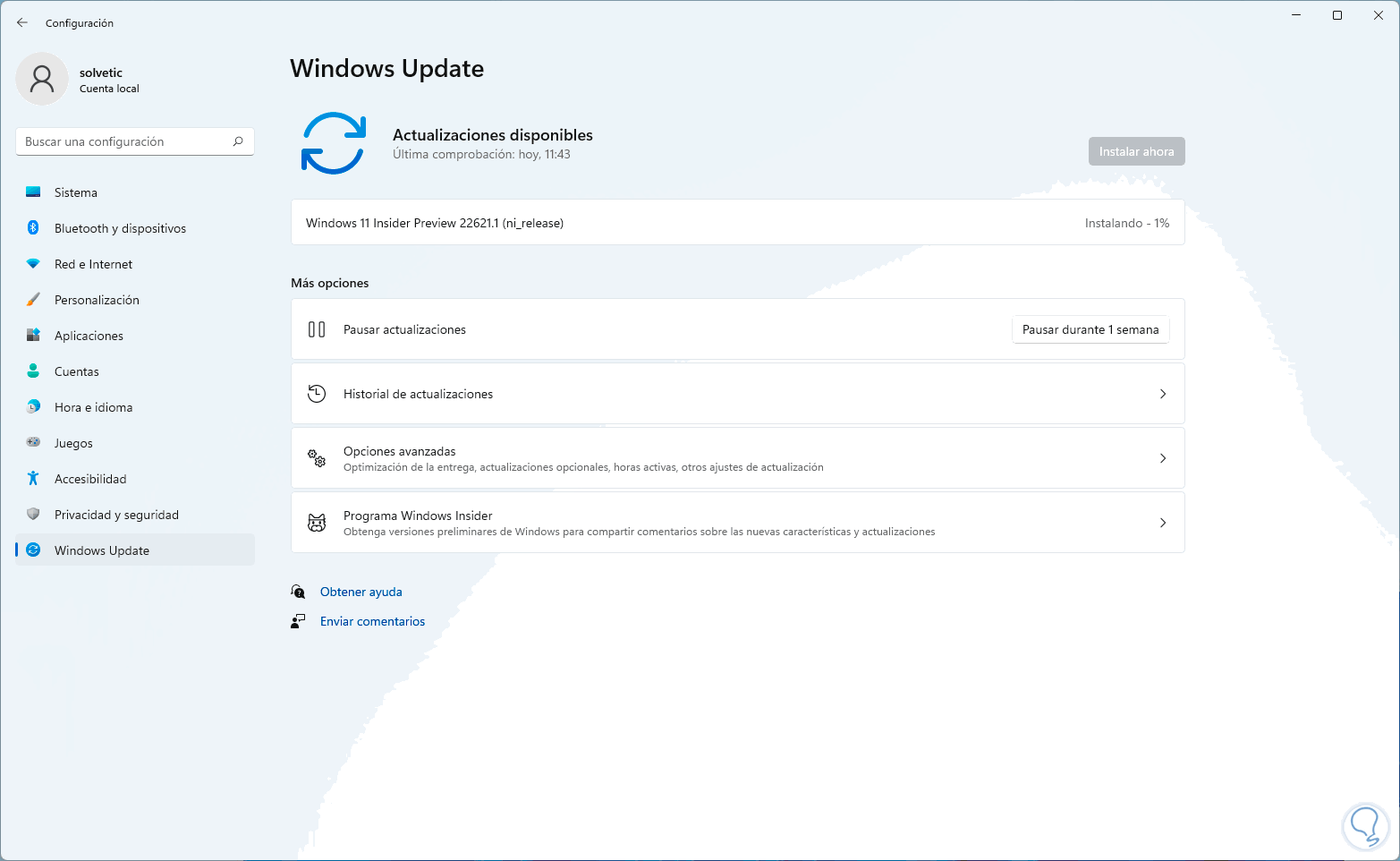The height and width of the screenshot is (861, 1400).
Task: Click the Sistema monitor icon
Action: pos(33,192)
